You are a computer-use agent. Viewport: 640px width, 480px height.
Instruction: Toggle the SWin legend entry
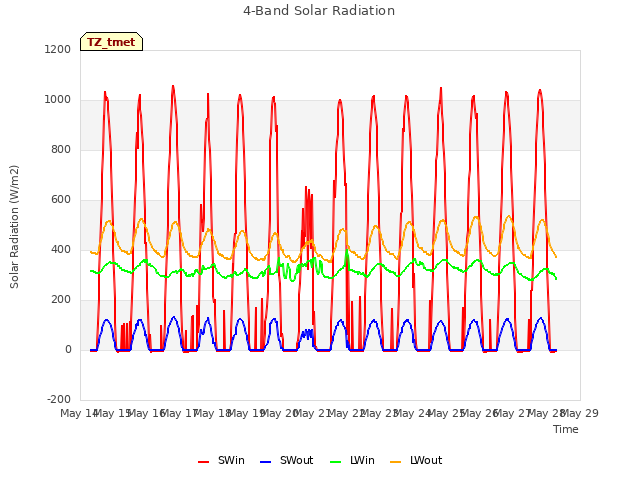tap(221, 460)
